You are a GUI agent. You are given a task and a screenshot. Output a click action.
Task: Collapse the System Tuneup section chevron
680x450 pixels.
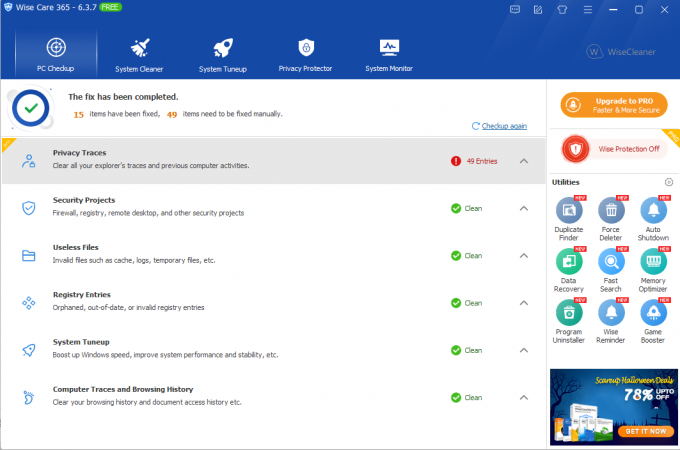coord(524,350)
